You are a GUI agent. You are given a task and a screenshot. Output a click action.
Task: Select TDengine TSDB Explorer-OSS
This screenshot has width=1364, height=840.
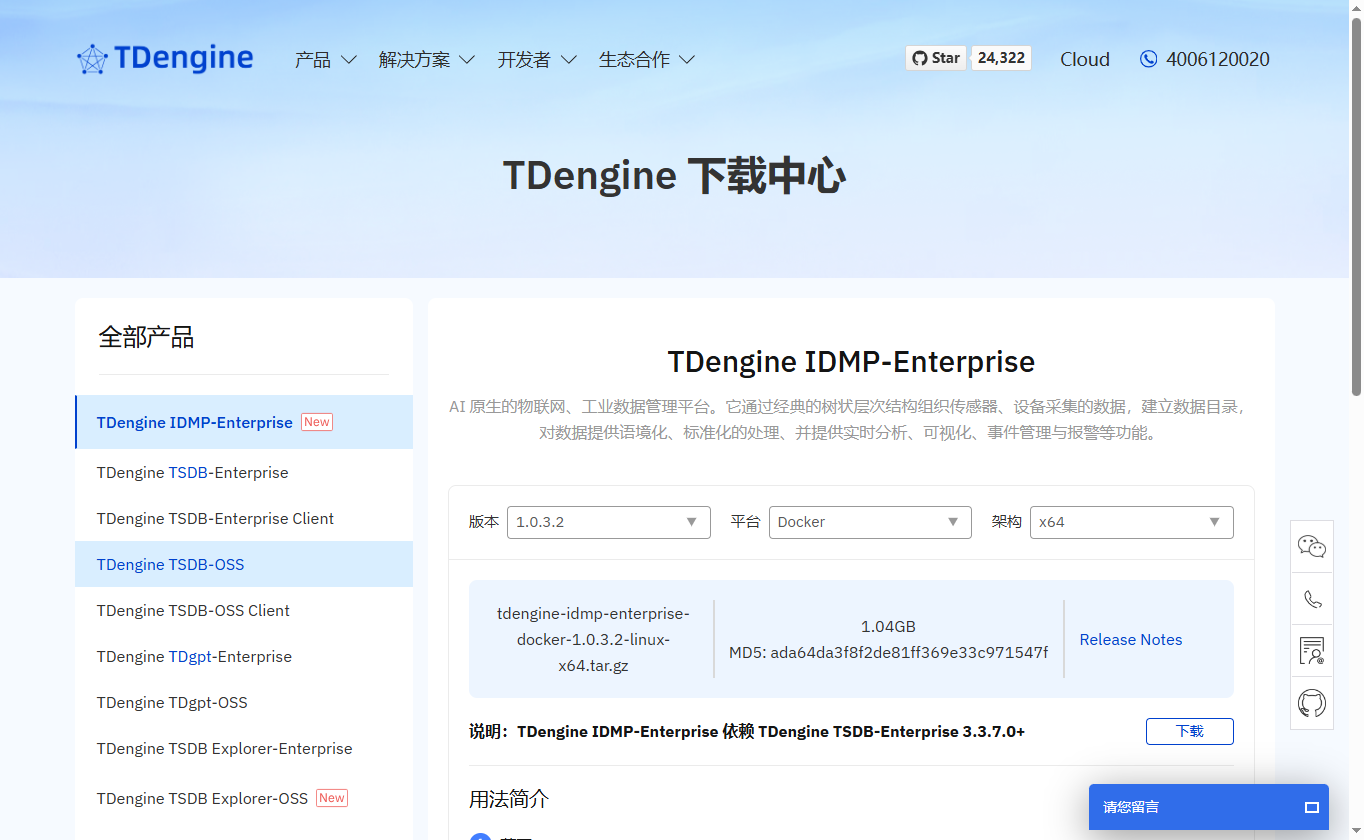pyautogui.click(x=244, y=798)
